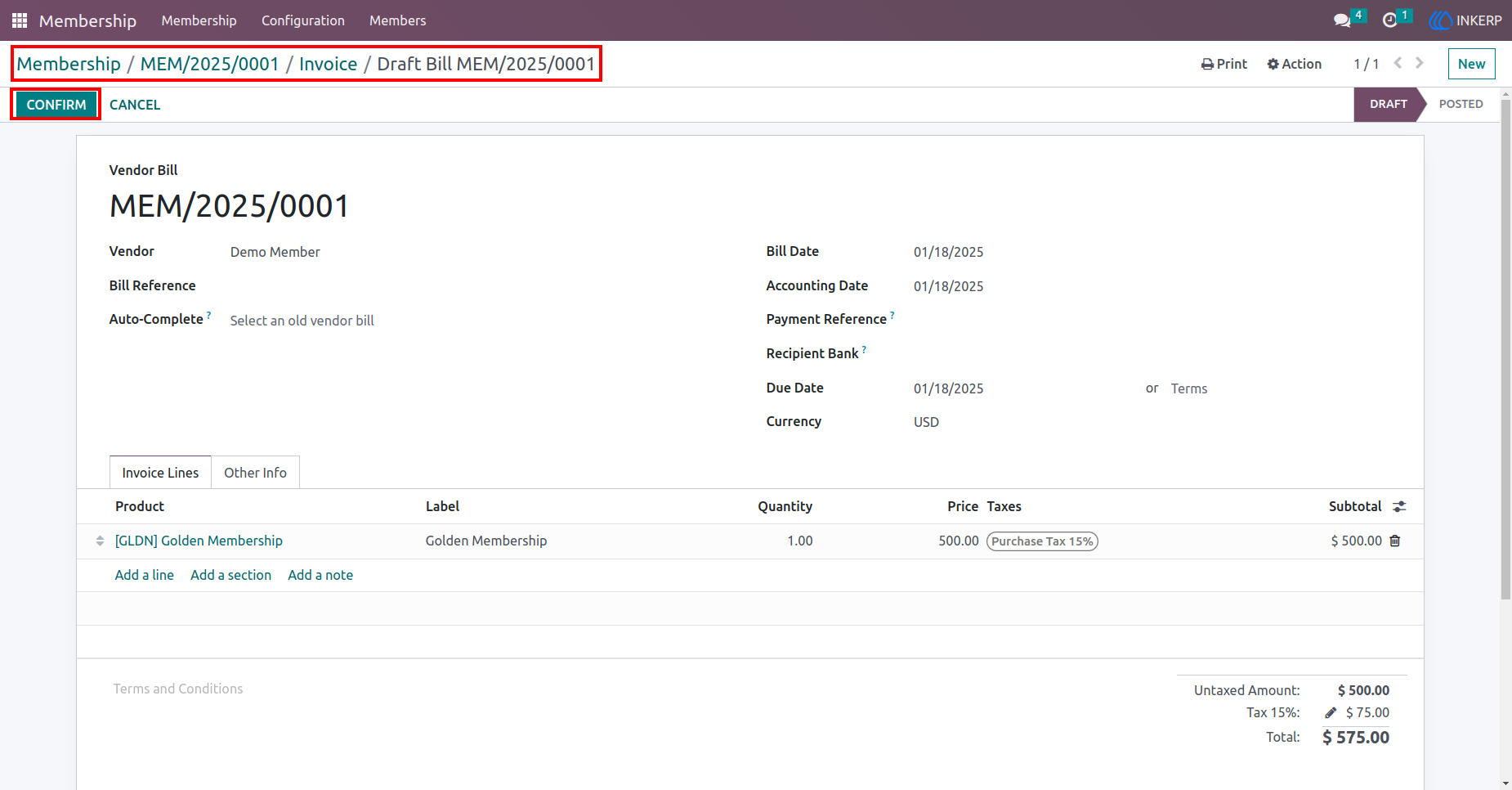Go to Membership breadcrumb link

pos(69,64)
